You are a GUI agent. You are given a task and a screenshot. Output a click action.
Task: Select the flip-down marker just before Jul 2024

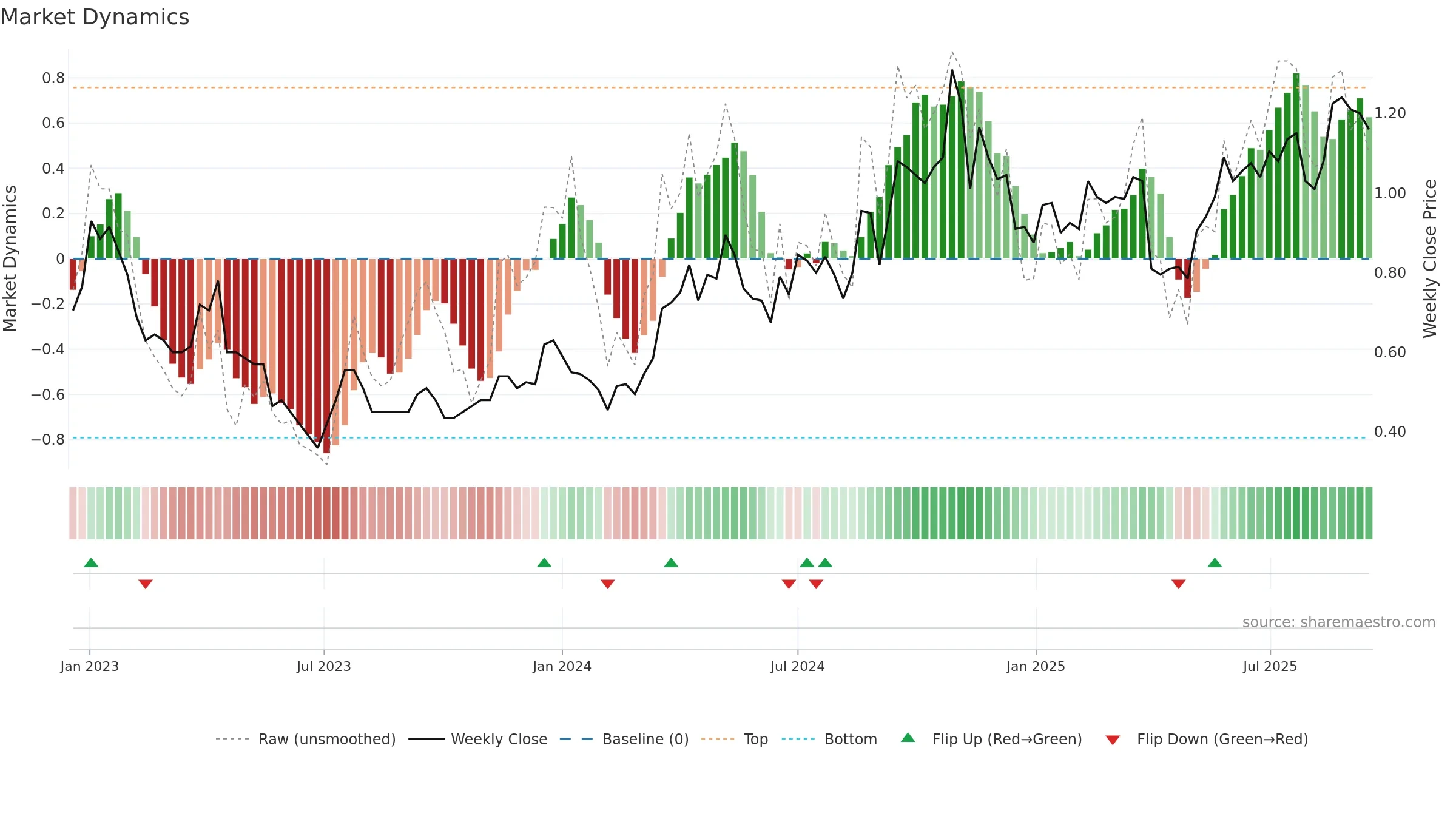tap(789, 584)
